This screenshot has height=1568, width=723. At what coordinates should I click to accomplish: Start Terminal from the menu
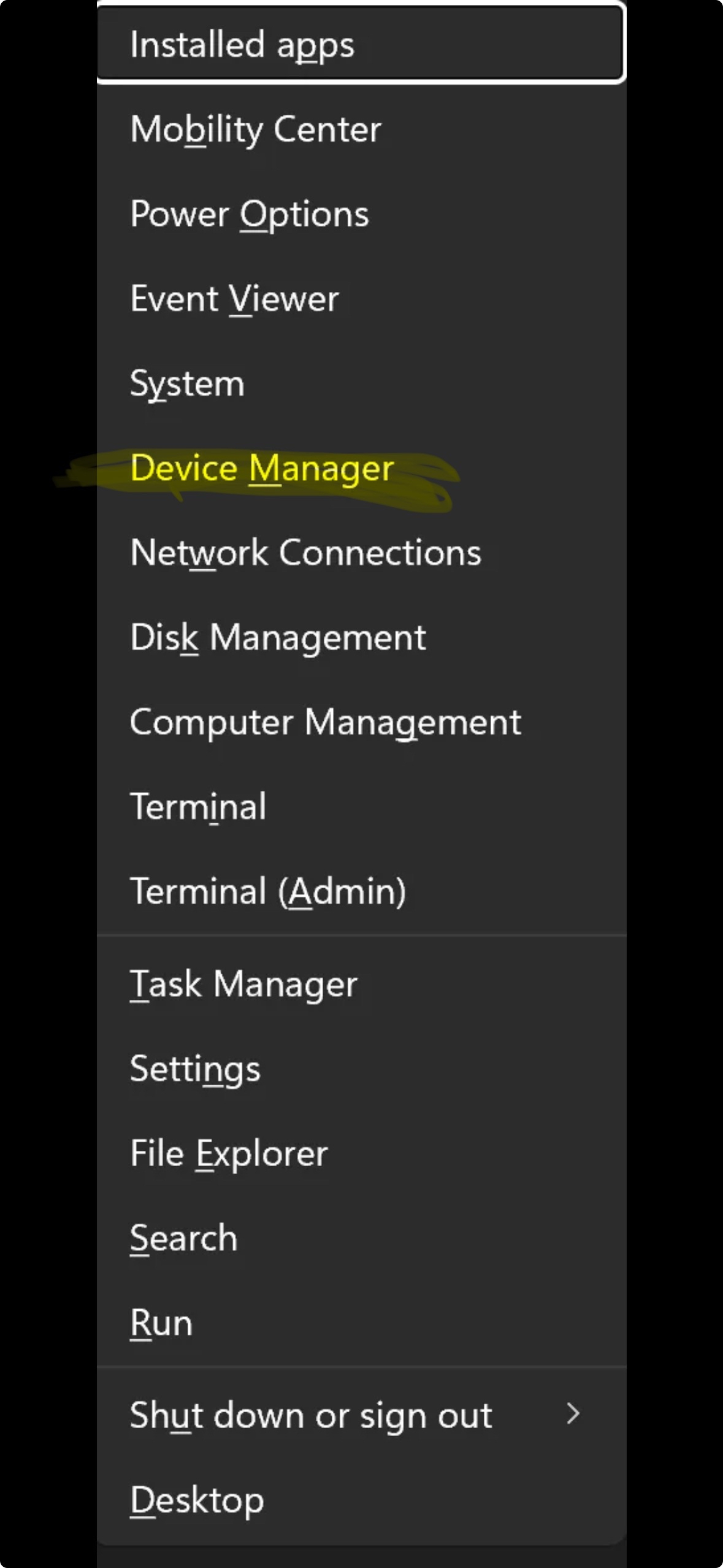click(x=198, y=807)
